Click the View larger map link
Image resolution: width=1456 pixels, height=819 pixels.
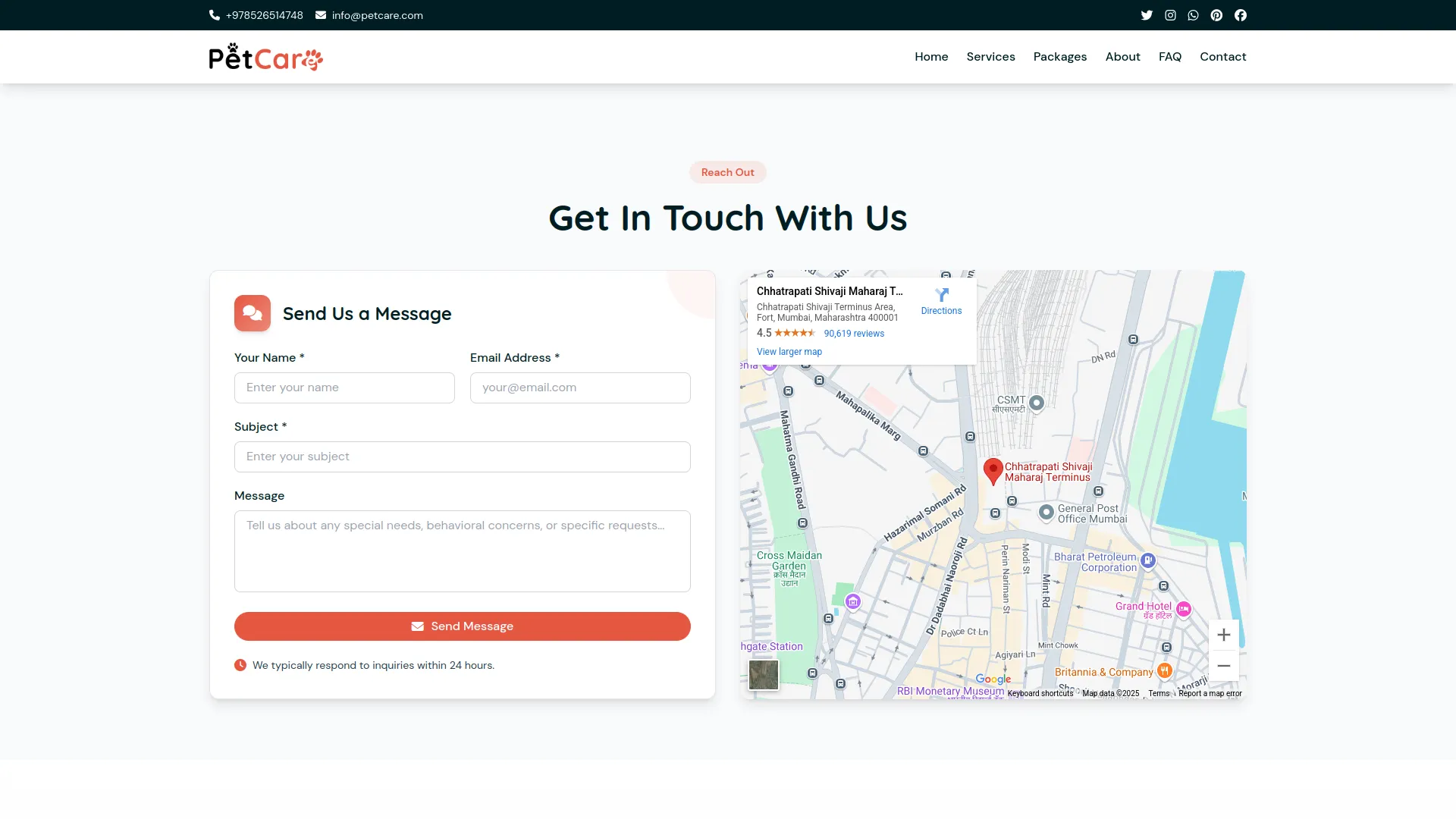coord(789,352)
